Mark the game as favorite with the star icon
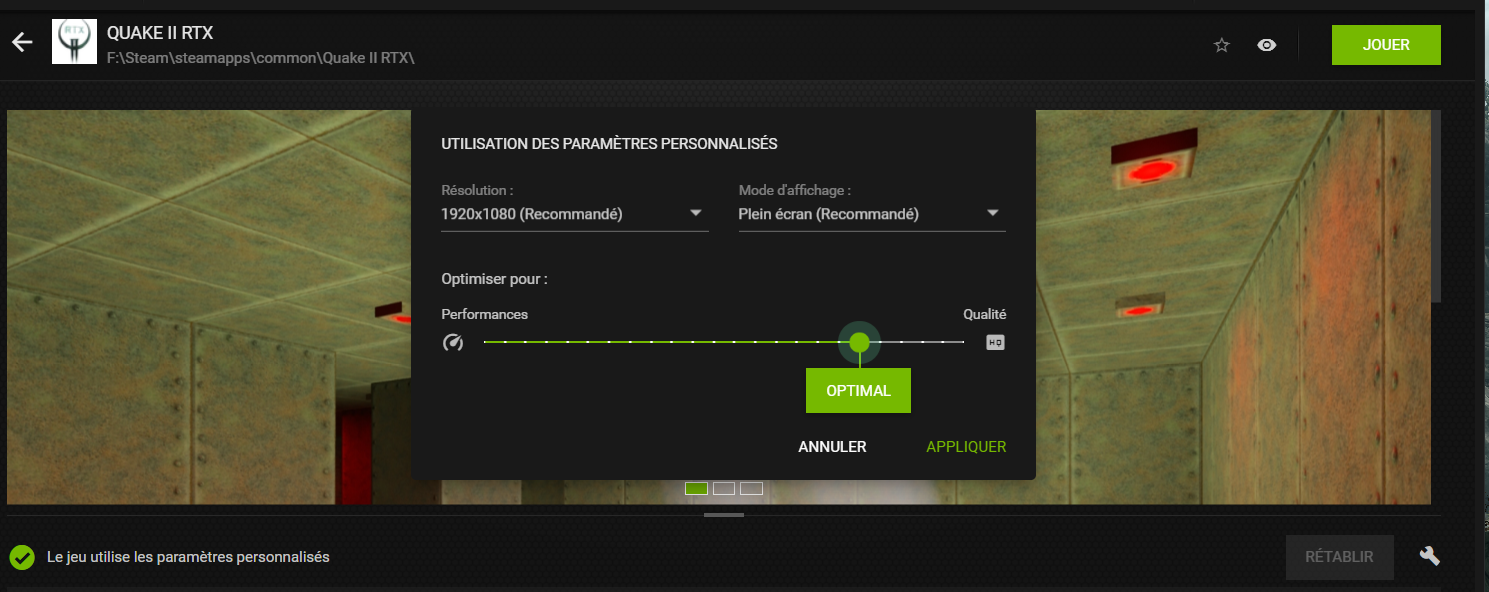The image size is (1489, 592). [1221, 45]
